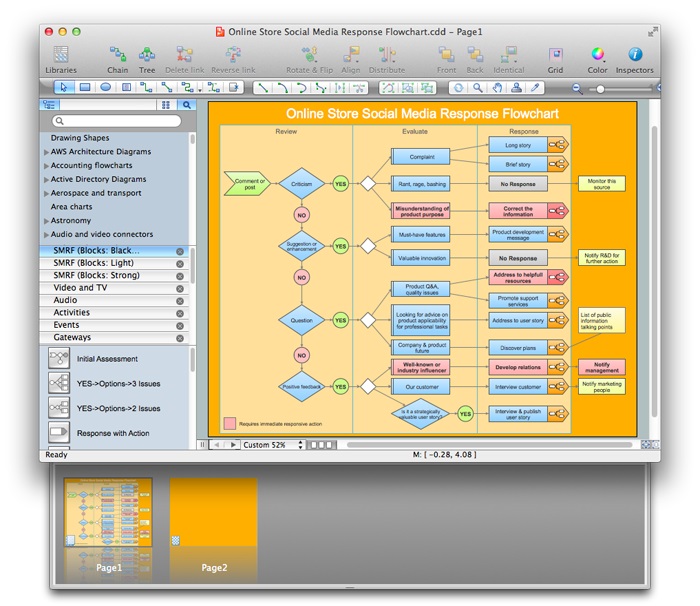This screenshot has height=606, width=700.
Task: Expand the Astronomy category
Action: [46, 221]
